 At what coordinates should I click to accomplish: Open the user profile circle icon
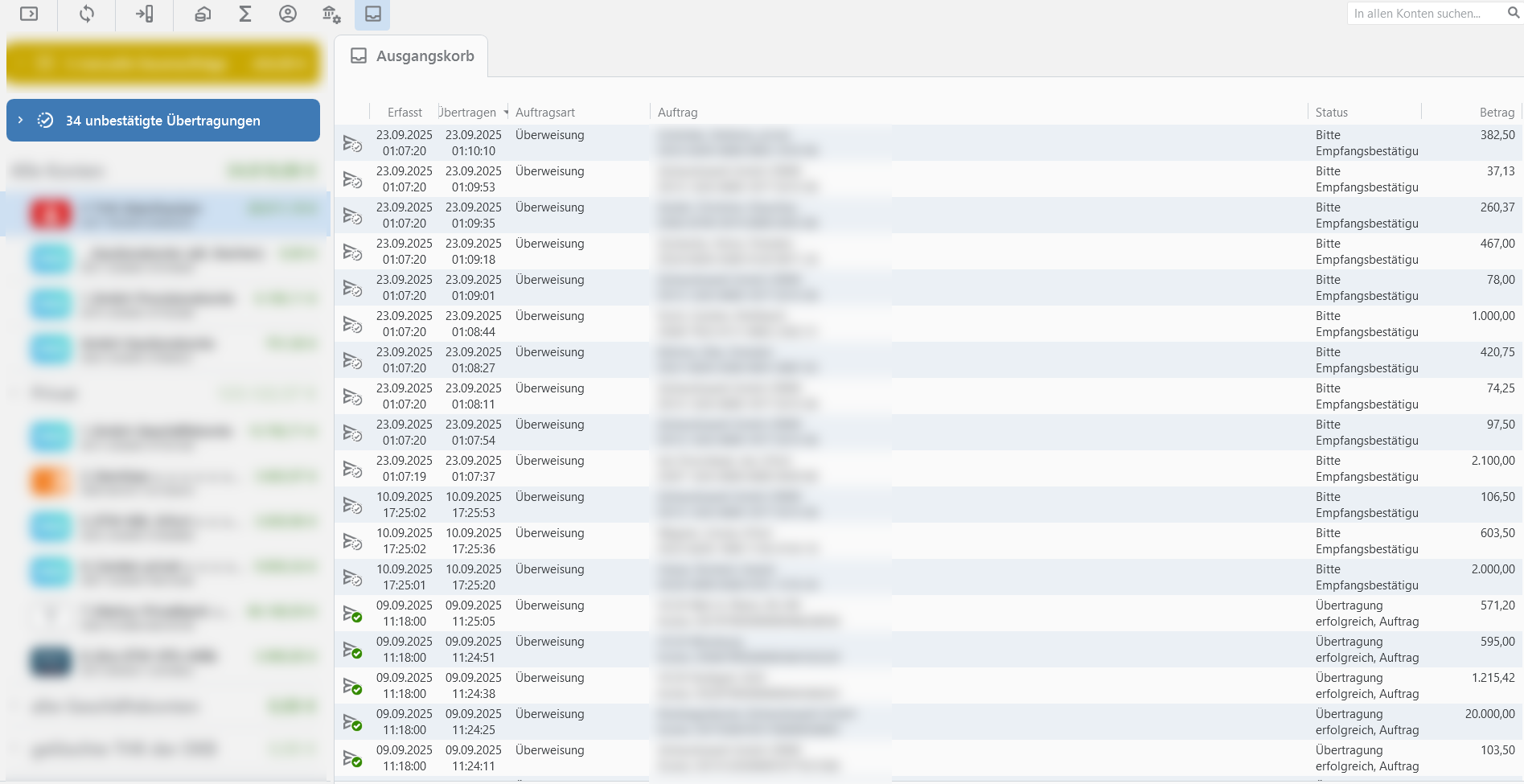pyautogui.click(x=288, y=14)
